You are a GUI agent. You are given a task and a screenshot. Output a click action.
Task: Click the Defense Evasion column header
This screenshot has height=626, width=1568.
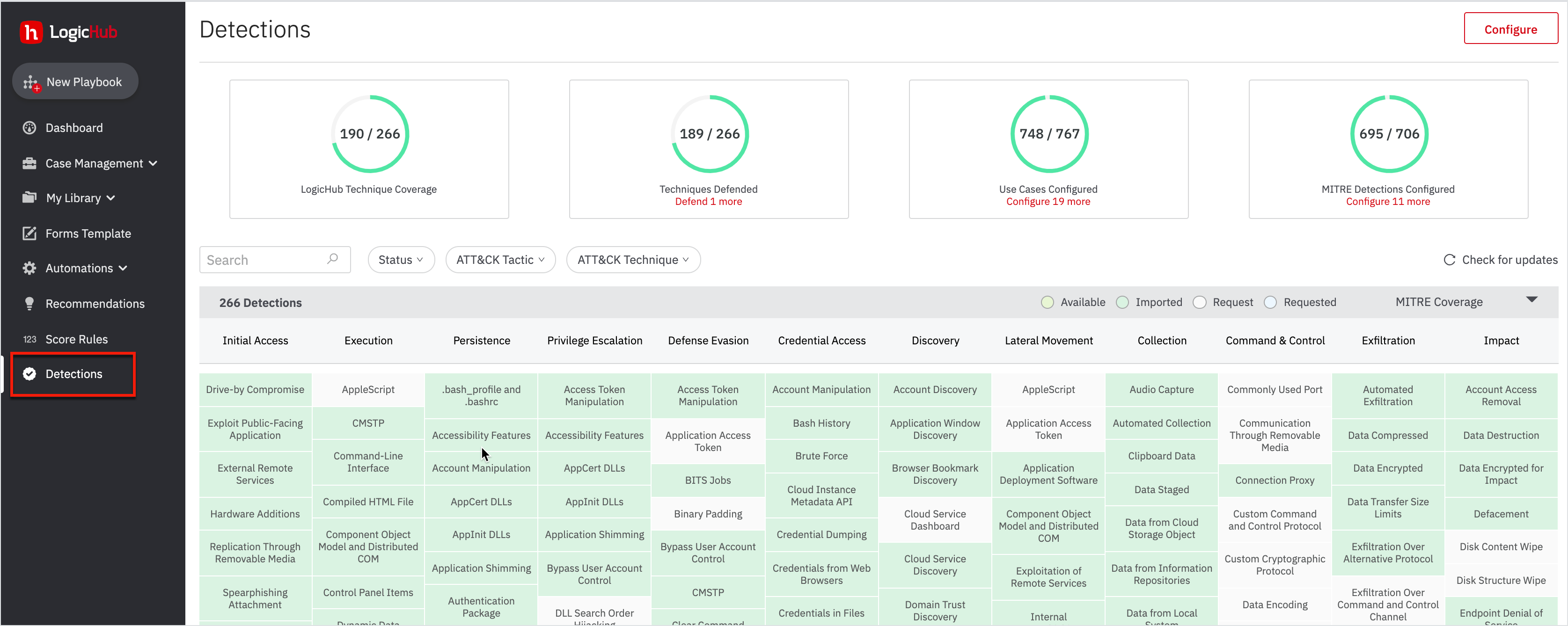point(708,341)
